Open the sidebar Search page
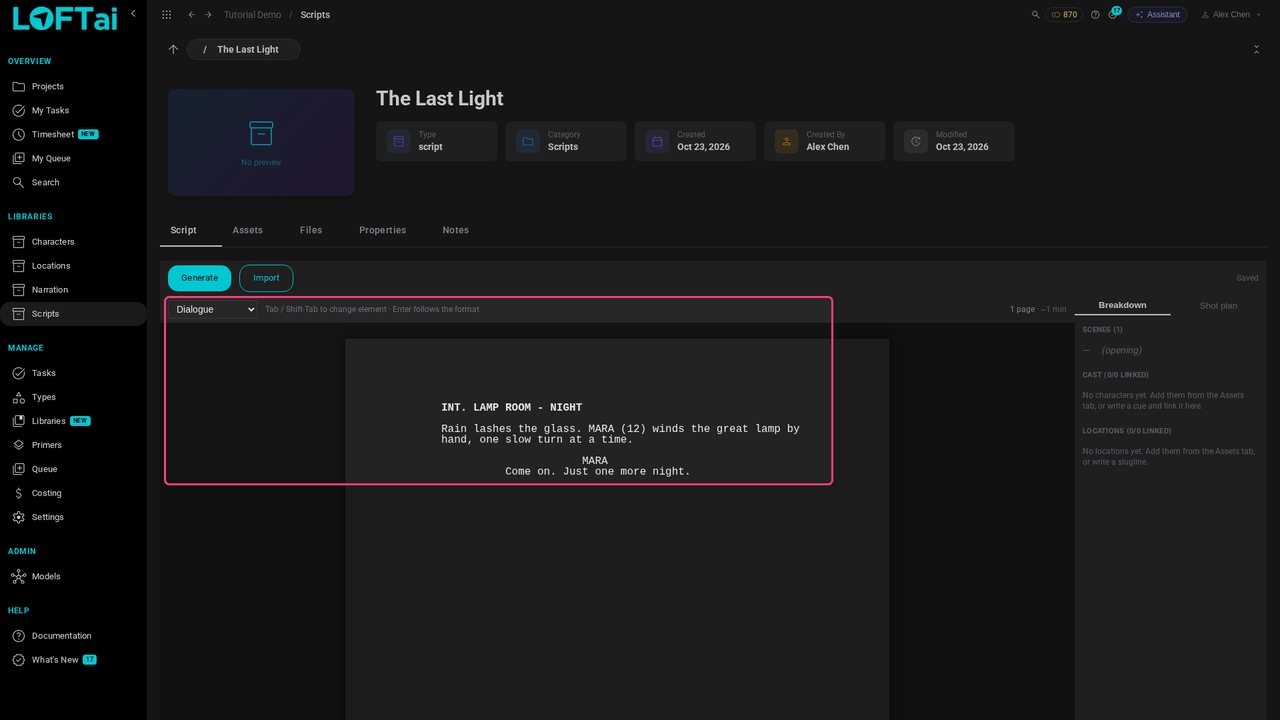 tap(73, 183)
